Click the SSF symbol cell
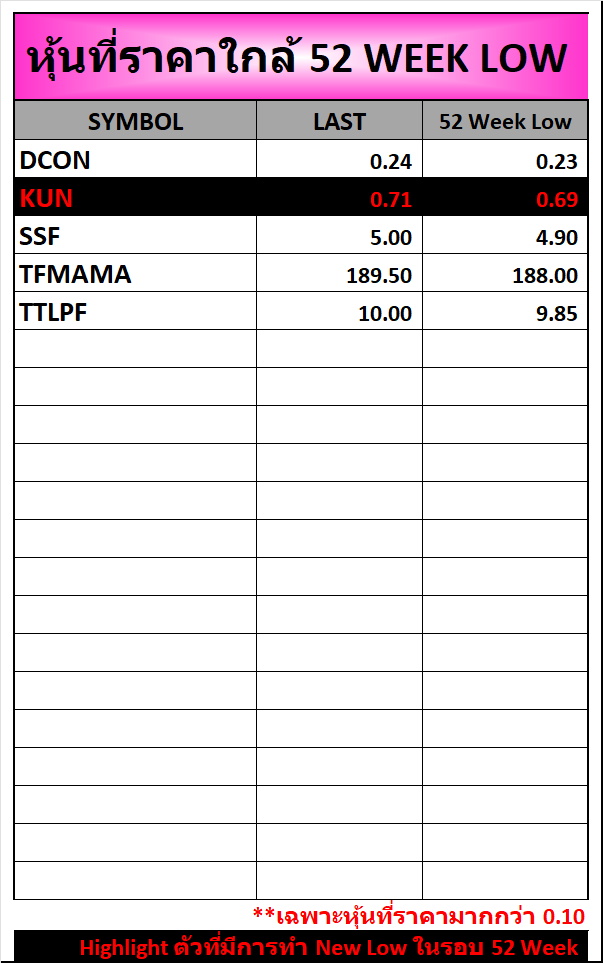The image size is (603, 963). [40, 236]
